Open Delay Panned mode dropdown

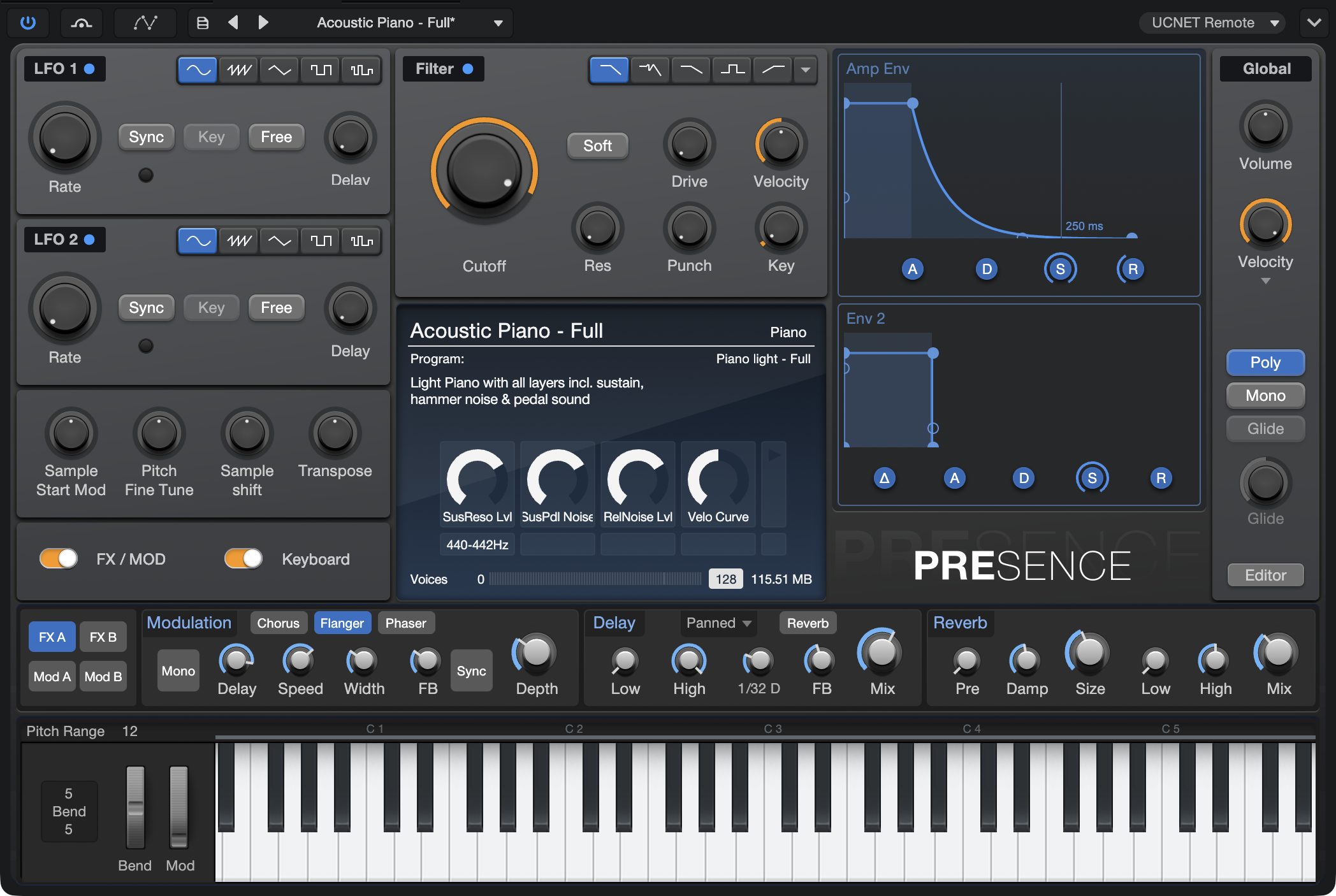[x=718, y=623]
